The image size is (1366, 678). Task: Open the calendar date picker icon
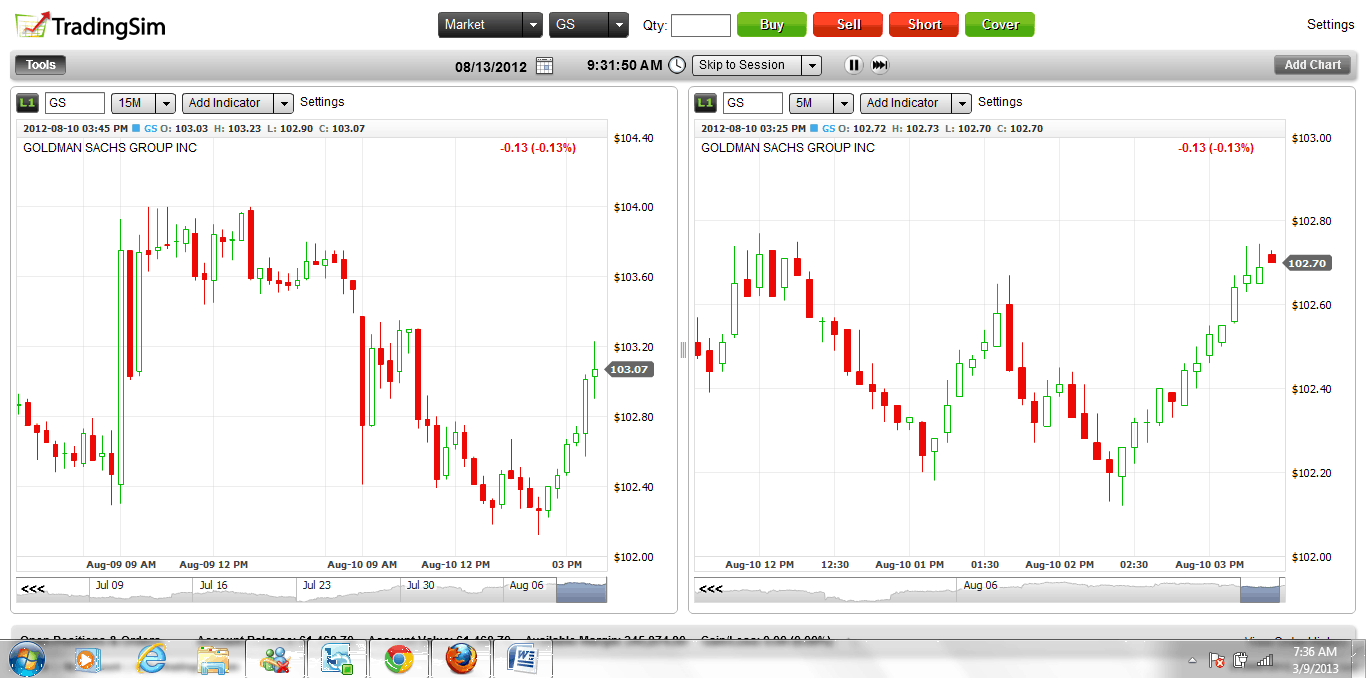click(x=544, y=66)
